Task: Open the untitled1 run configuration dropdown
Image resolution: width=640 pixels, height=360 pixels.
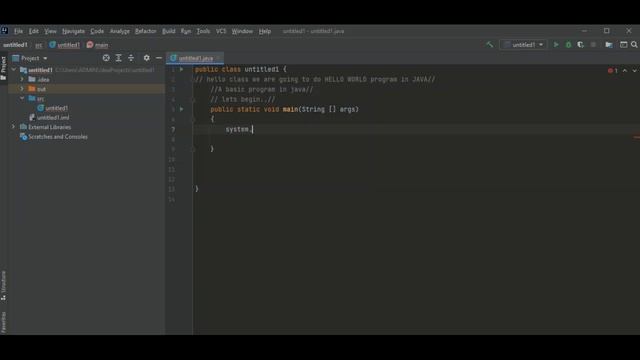Action: (523, 44)
